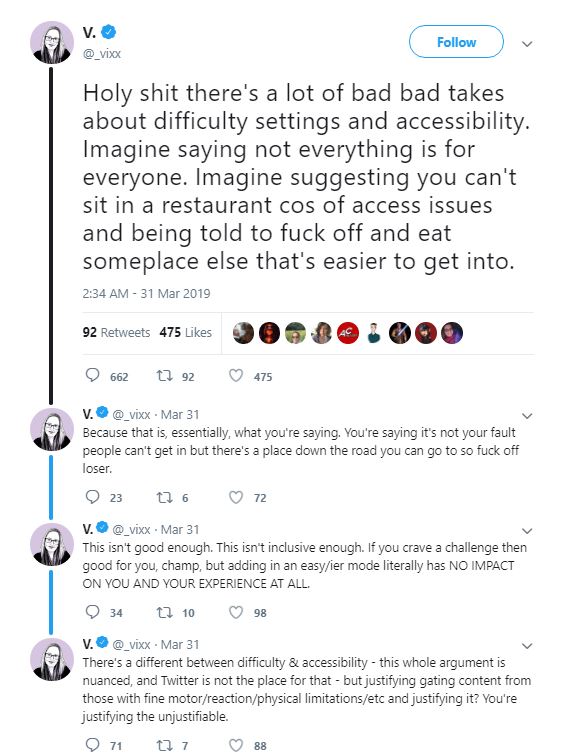Retweet the reply with 6 retweets
The image size is (569, 755).
coord(165,497)
